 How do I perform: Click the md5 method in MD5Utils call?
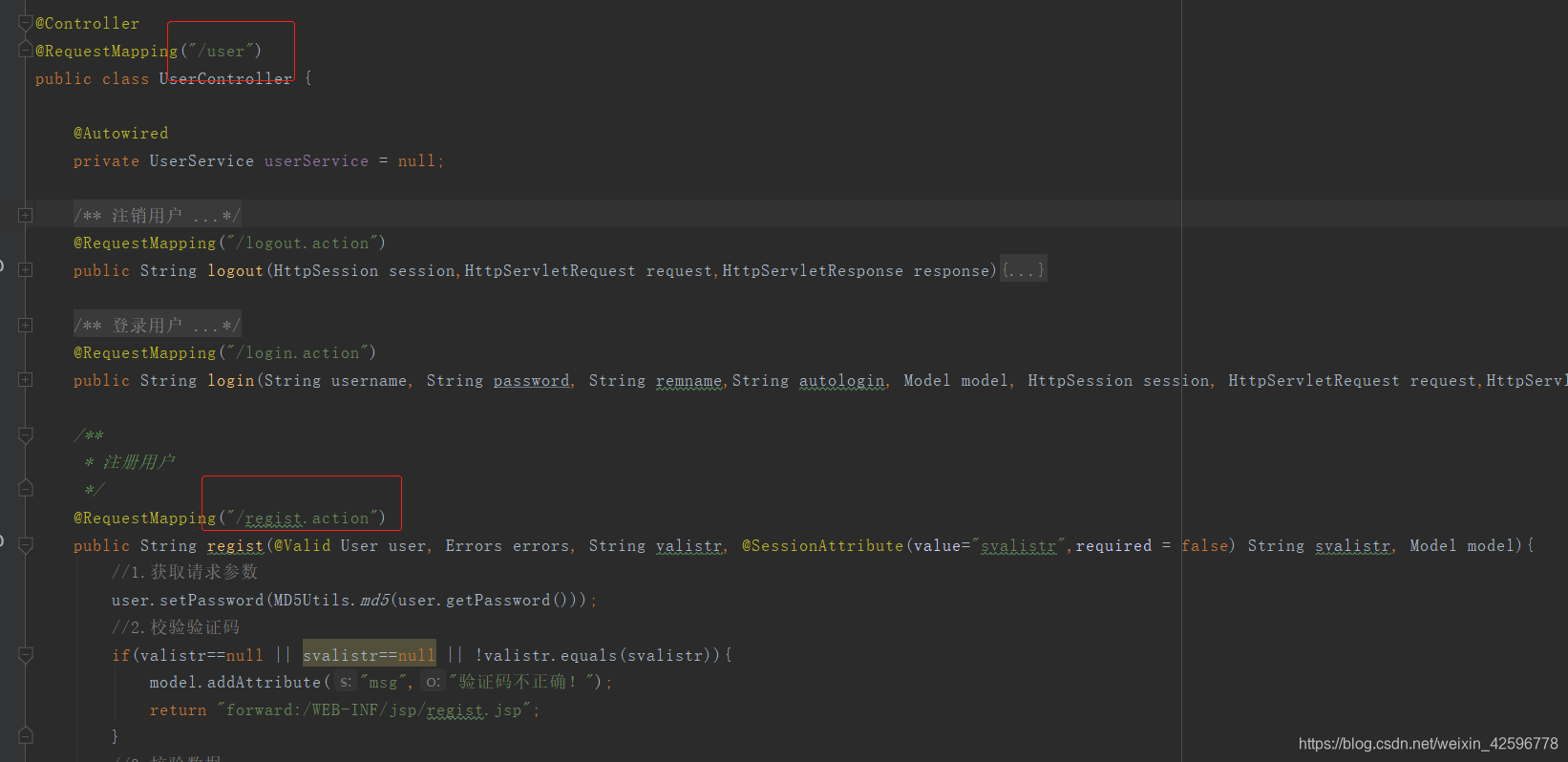pyautogui.click(x=373, y=600)
